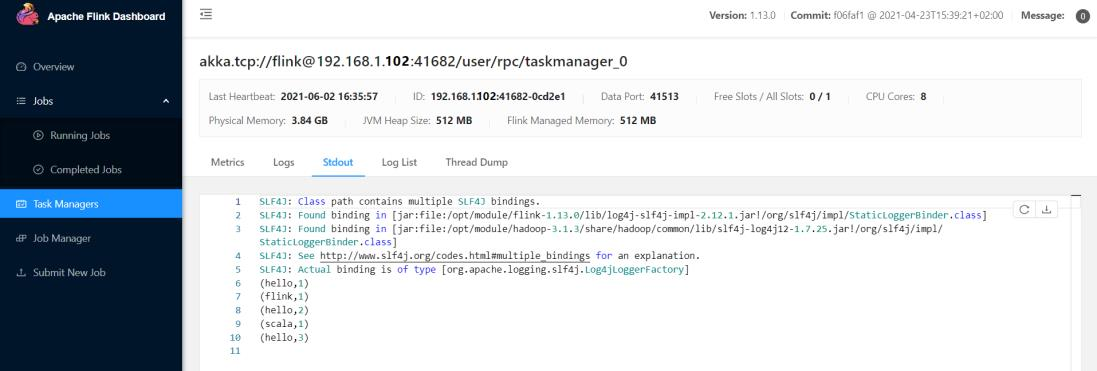Open the Logs tab

coord(283,162)
